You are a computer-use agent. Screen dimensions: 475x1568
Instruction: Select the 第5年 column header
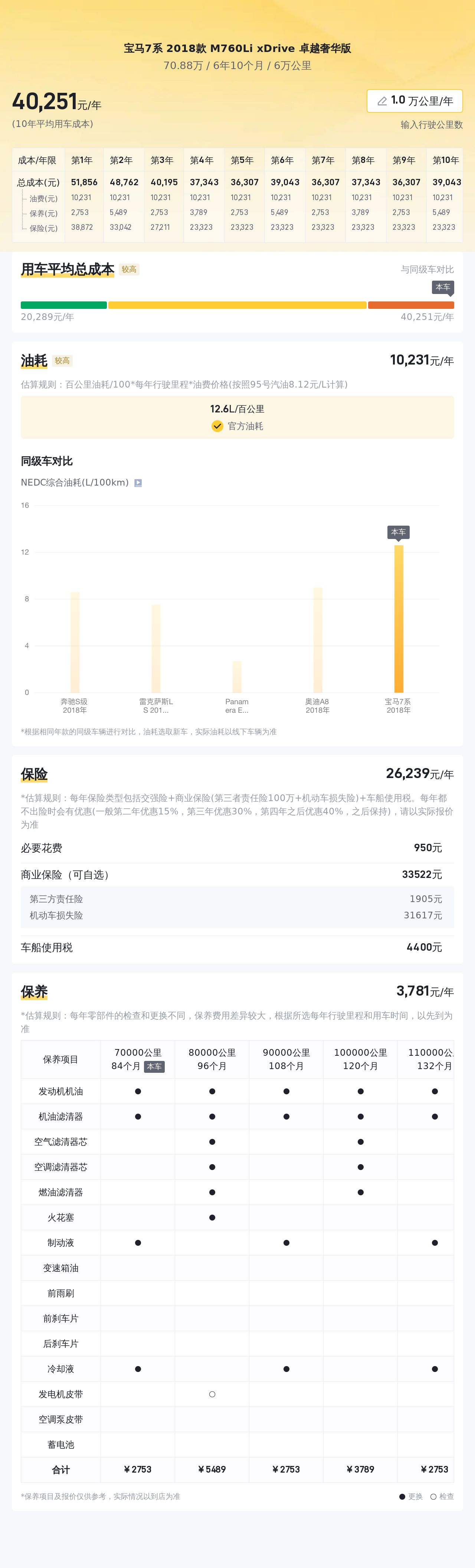point(242,160)
